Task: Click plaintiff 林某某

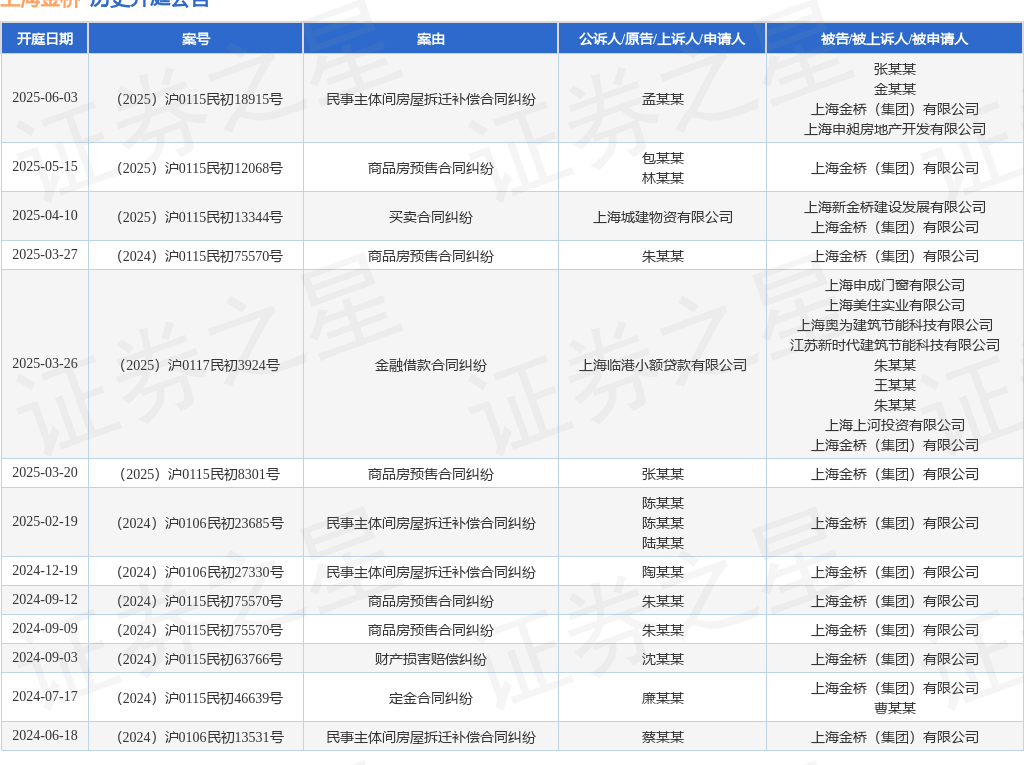Action: tap(662, 178)
